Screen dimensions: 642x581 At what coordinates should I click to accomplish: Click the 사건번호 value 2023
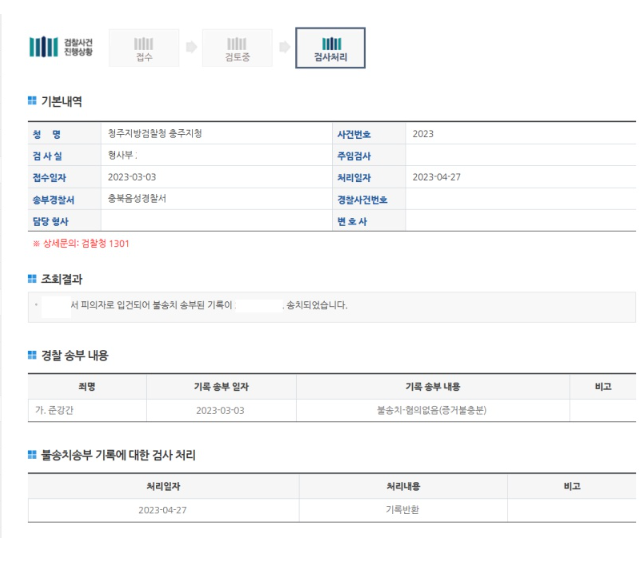coord(424,133)
